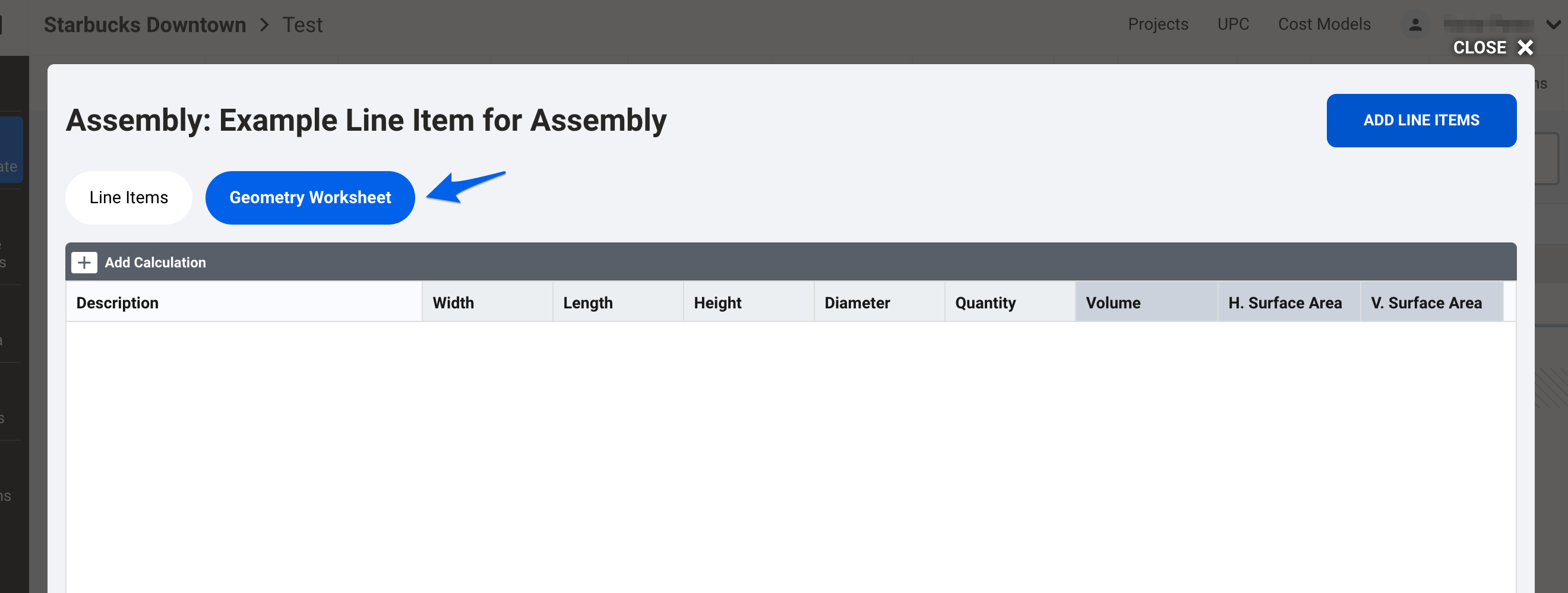Select the Width column header
The image size is (1568, 593).
pyautogui.click(x=453, y=302)
